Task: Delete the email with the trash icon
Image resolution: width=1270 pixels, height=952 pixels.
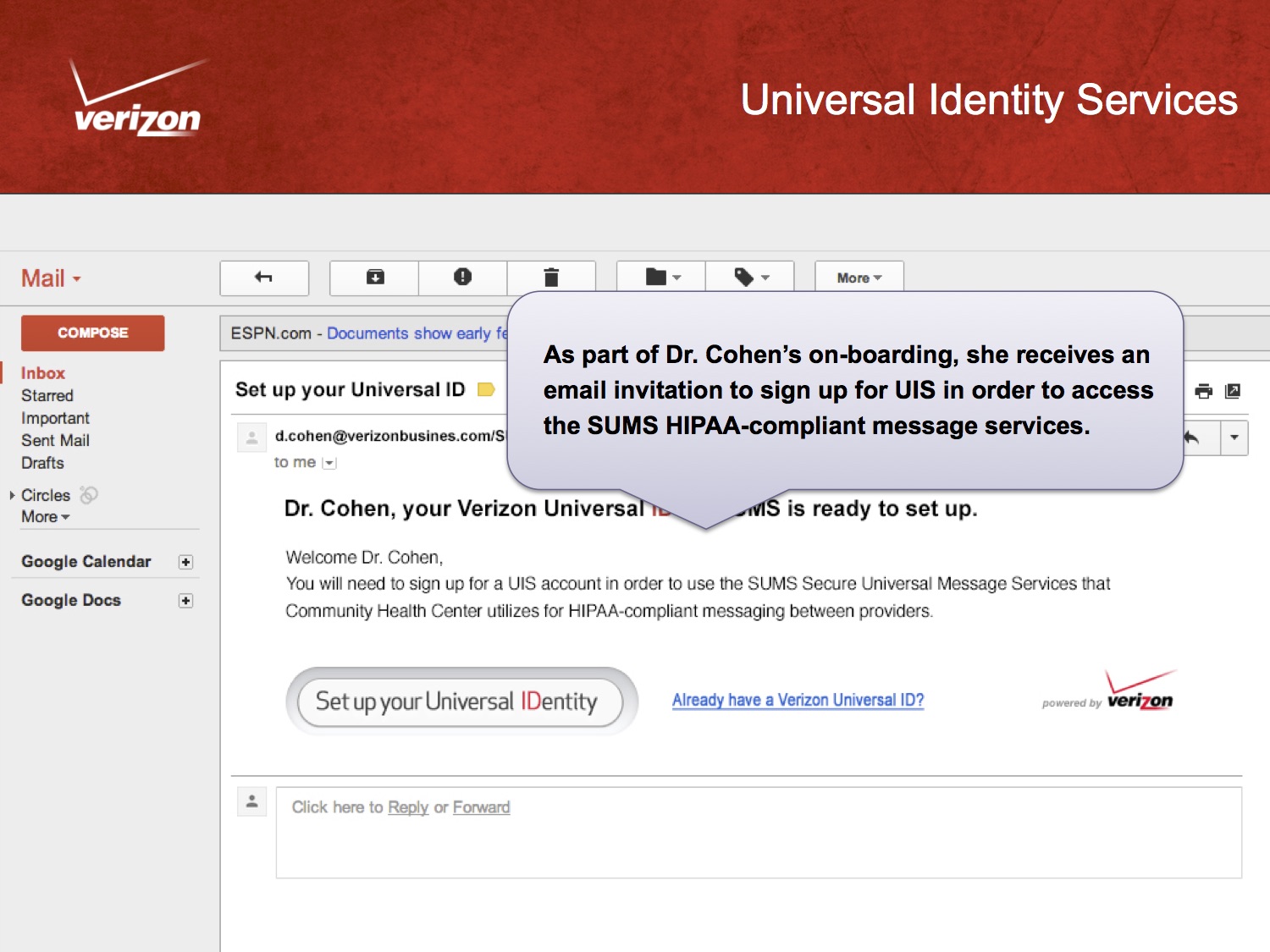Action: pos(551,278)
